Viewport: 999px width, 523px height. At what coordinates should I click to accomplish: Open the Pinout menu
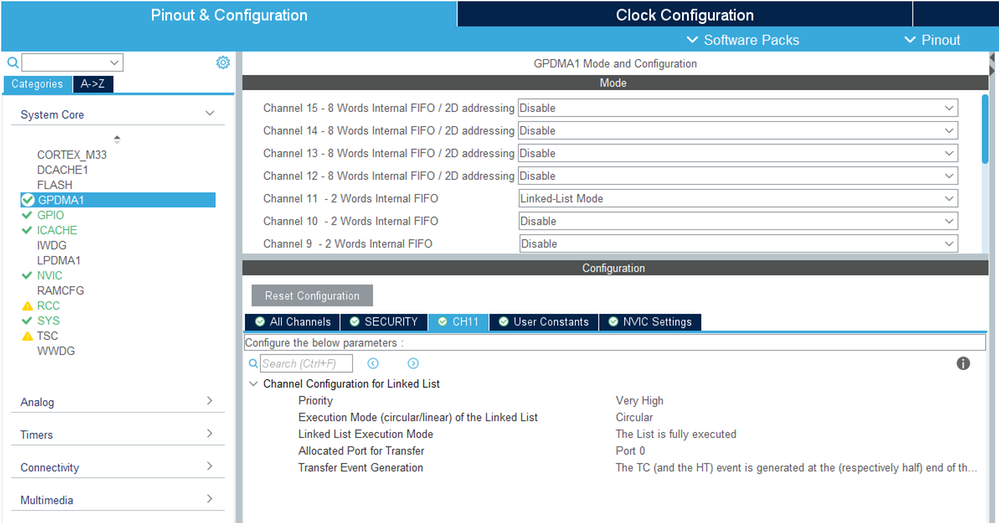pyautogui.click(x=932, y=40)
